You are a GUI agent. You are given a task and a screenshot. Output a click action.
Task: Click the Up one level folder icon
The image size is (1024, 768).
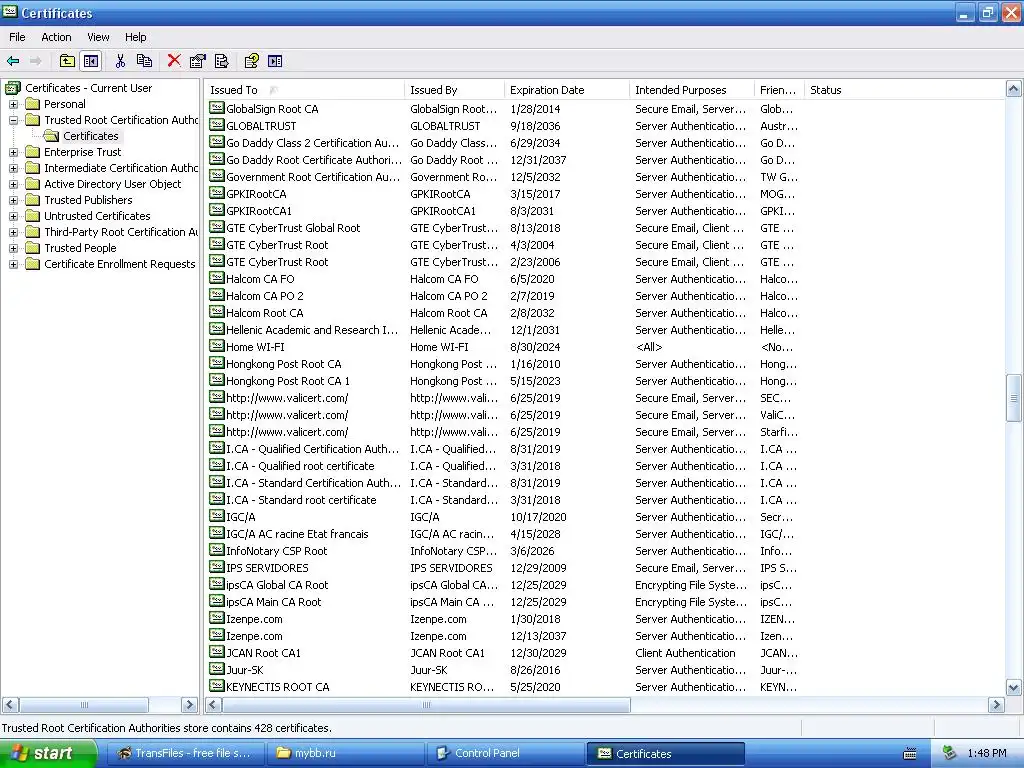tap(67, 61)
